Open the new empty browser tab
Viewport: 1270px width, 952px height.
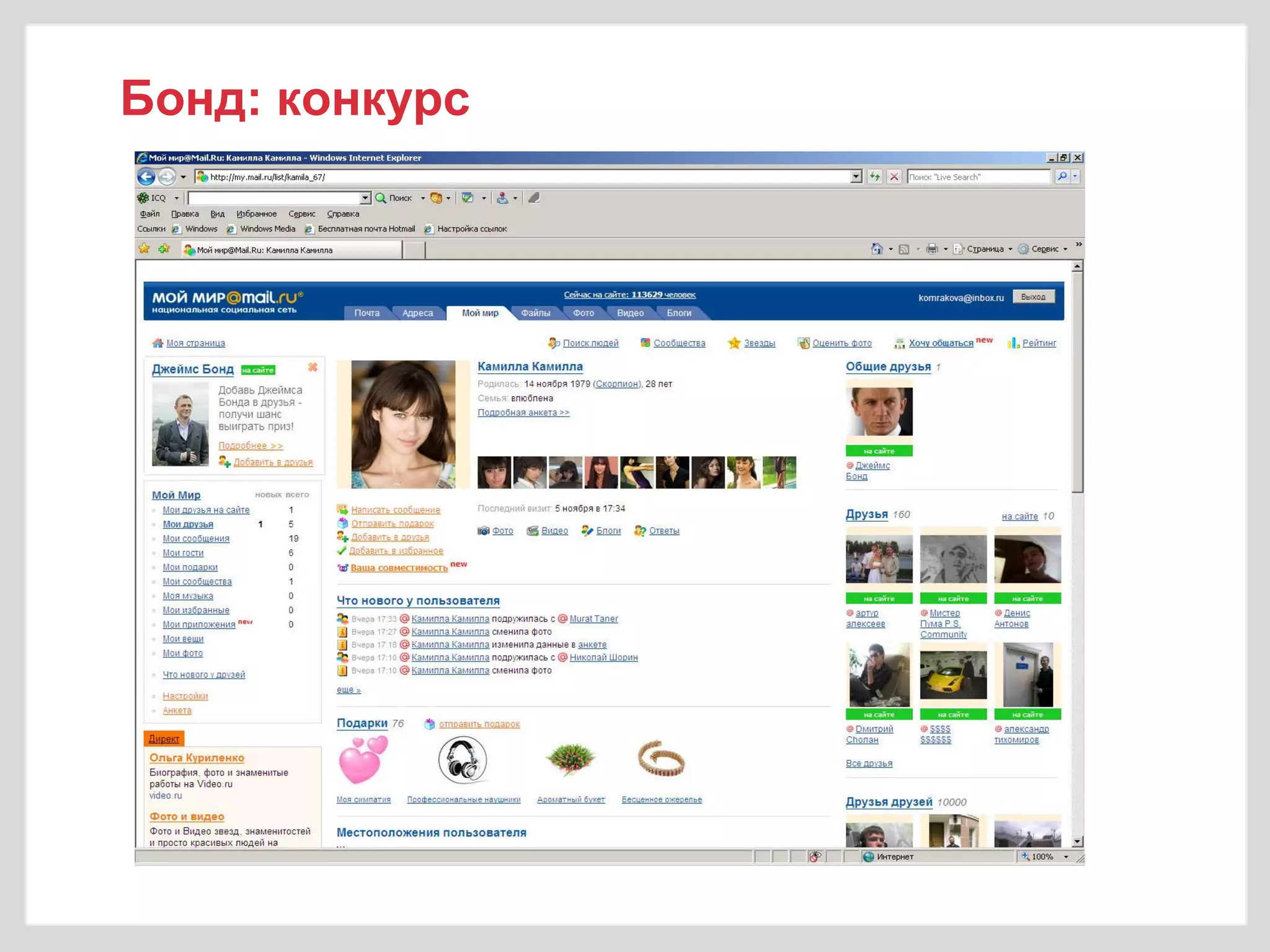click(415, 250)
